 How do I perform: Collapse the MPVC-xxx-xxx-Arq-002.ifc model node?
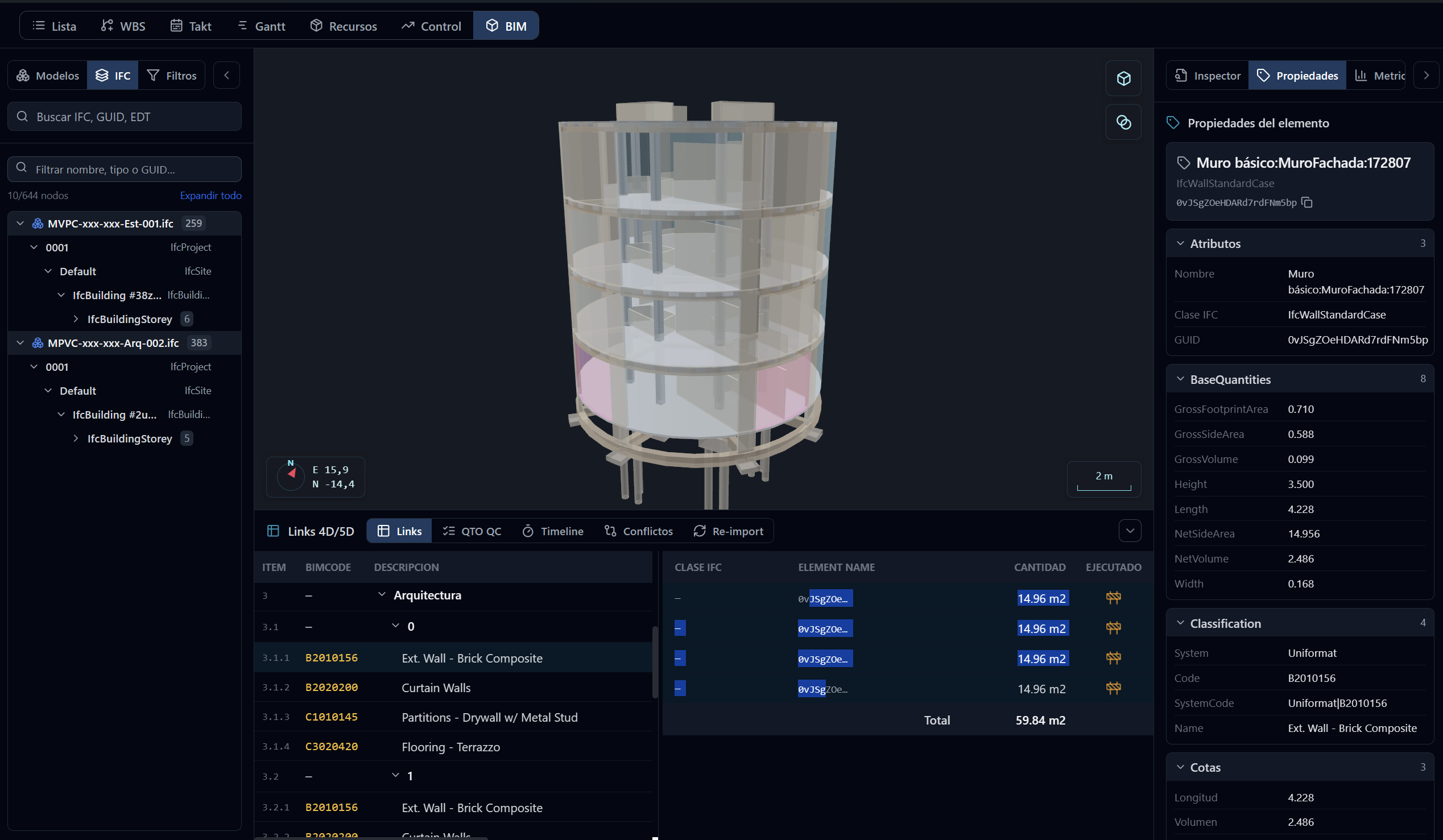tap(20, 343)
